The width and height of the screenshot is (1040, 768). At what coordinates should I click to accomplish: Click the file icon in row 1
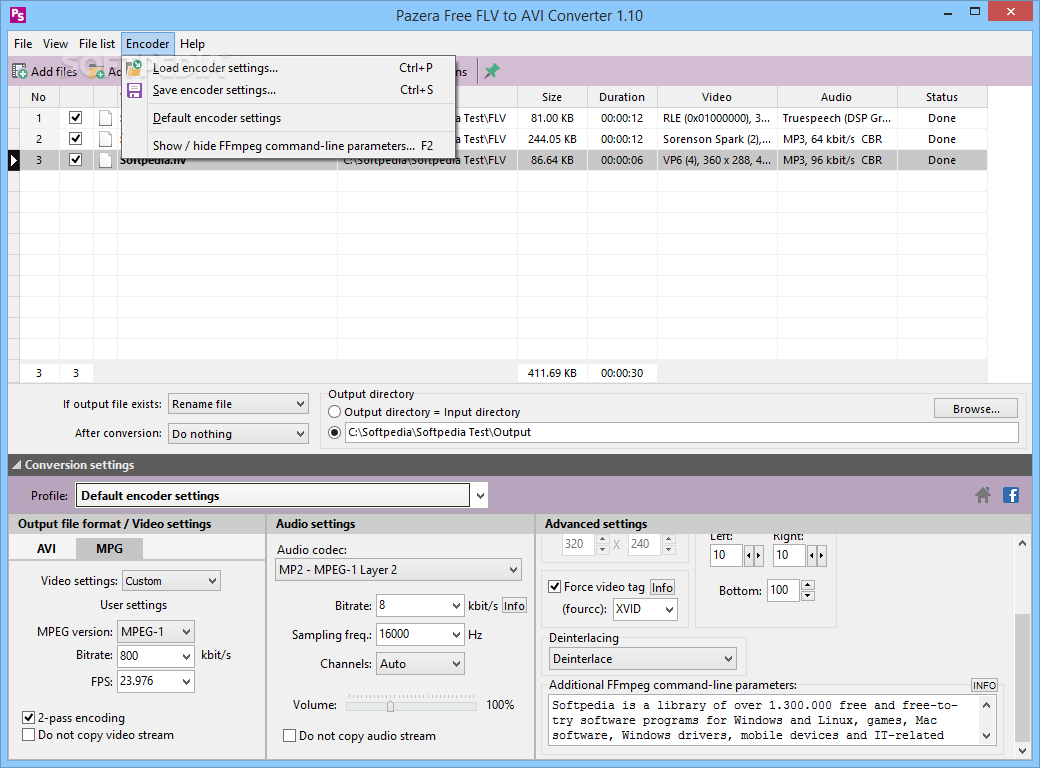coord(105,118)
